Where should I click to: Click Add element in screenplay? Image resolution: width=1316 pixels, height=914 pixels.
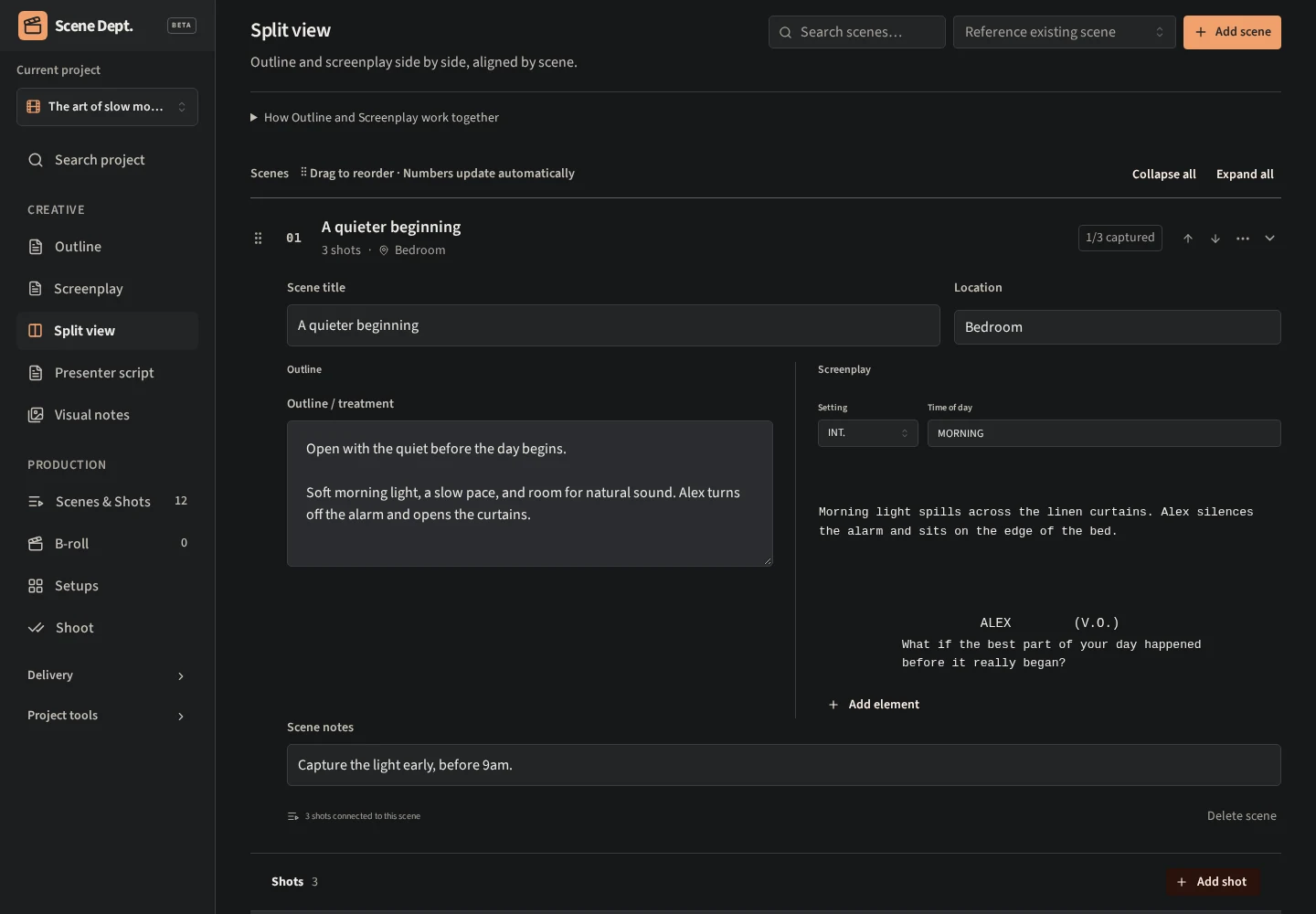click(874, 705)
